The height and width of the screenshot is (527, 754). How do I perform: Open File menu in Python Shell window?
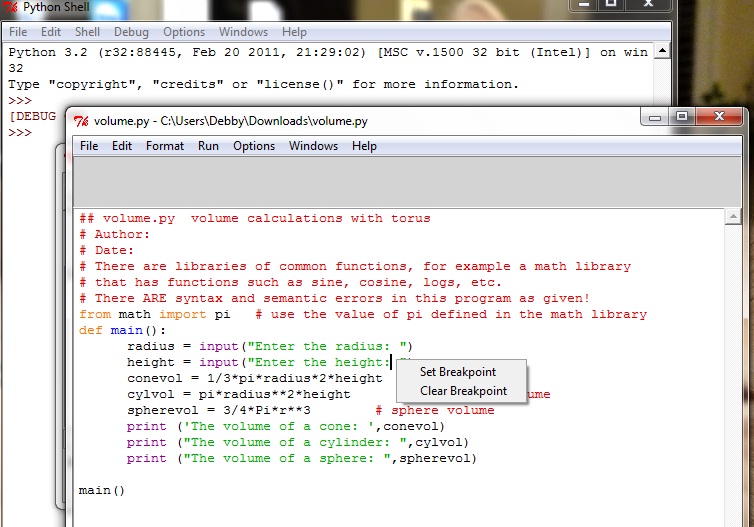point(18,32)
